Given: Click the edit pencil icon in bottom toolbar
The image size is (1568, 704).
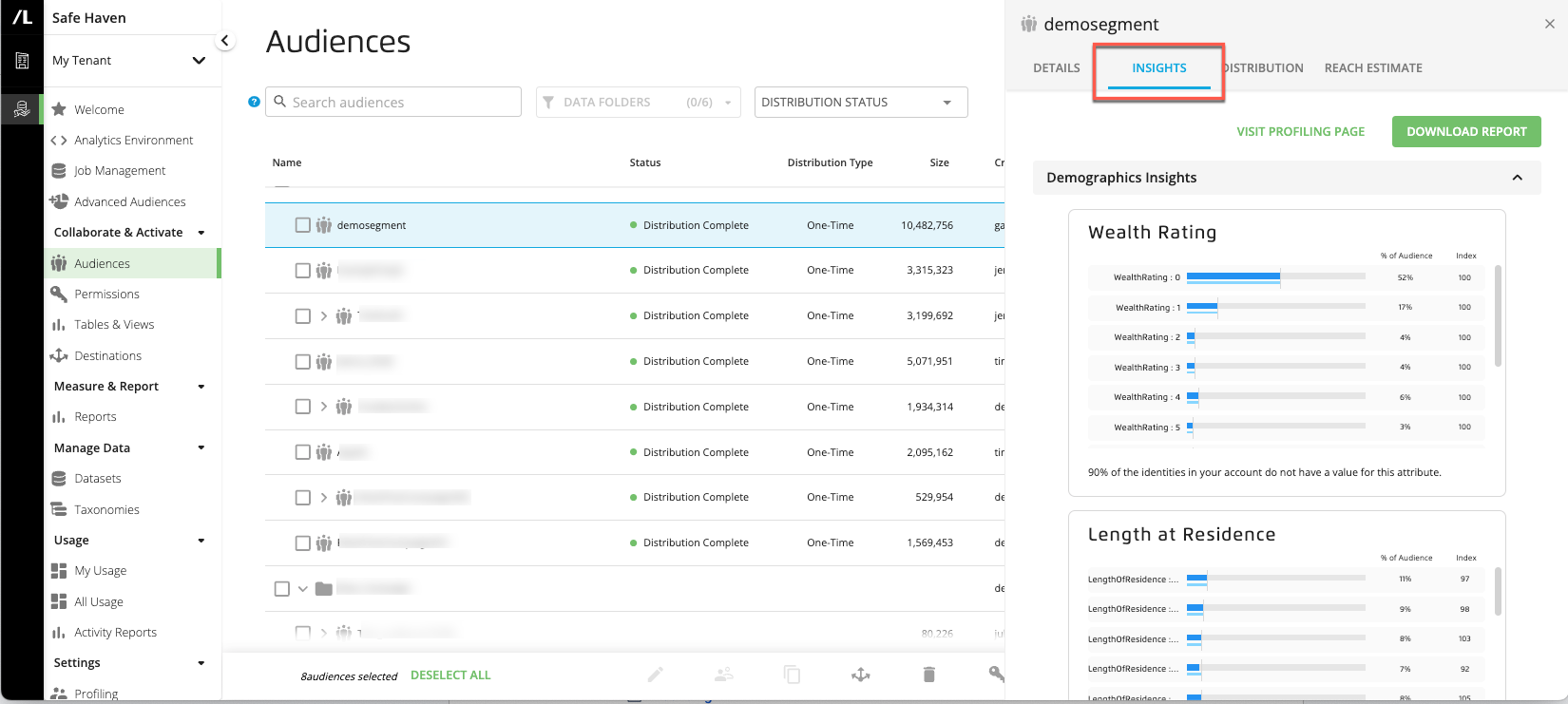Looking at the screenshot, I should pos(656,675).
